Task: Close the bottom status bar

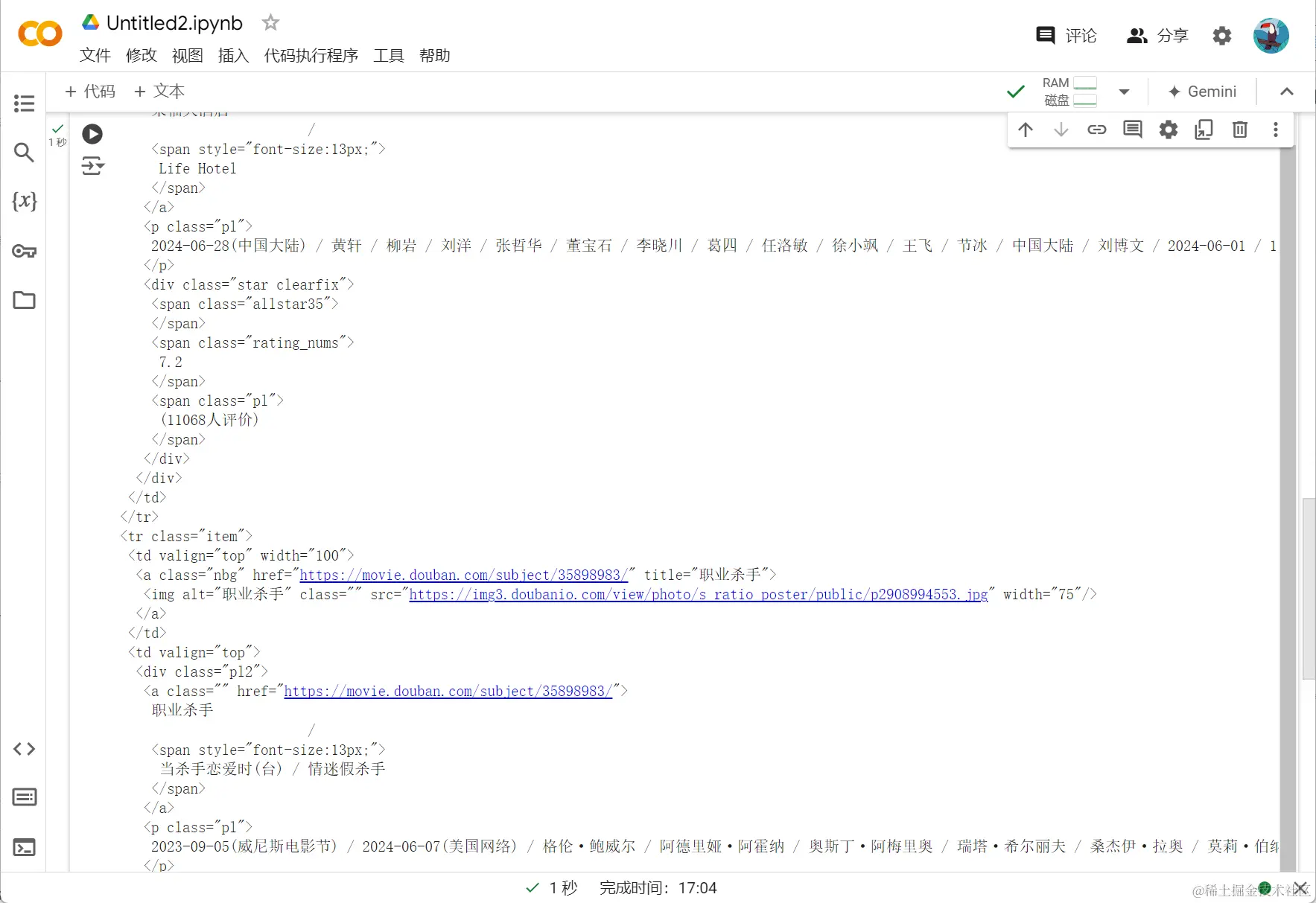Action: [x=1300, y=888]
